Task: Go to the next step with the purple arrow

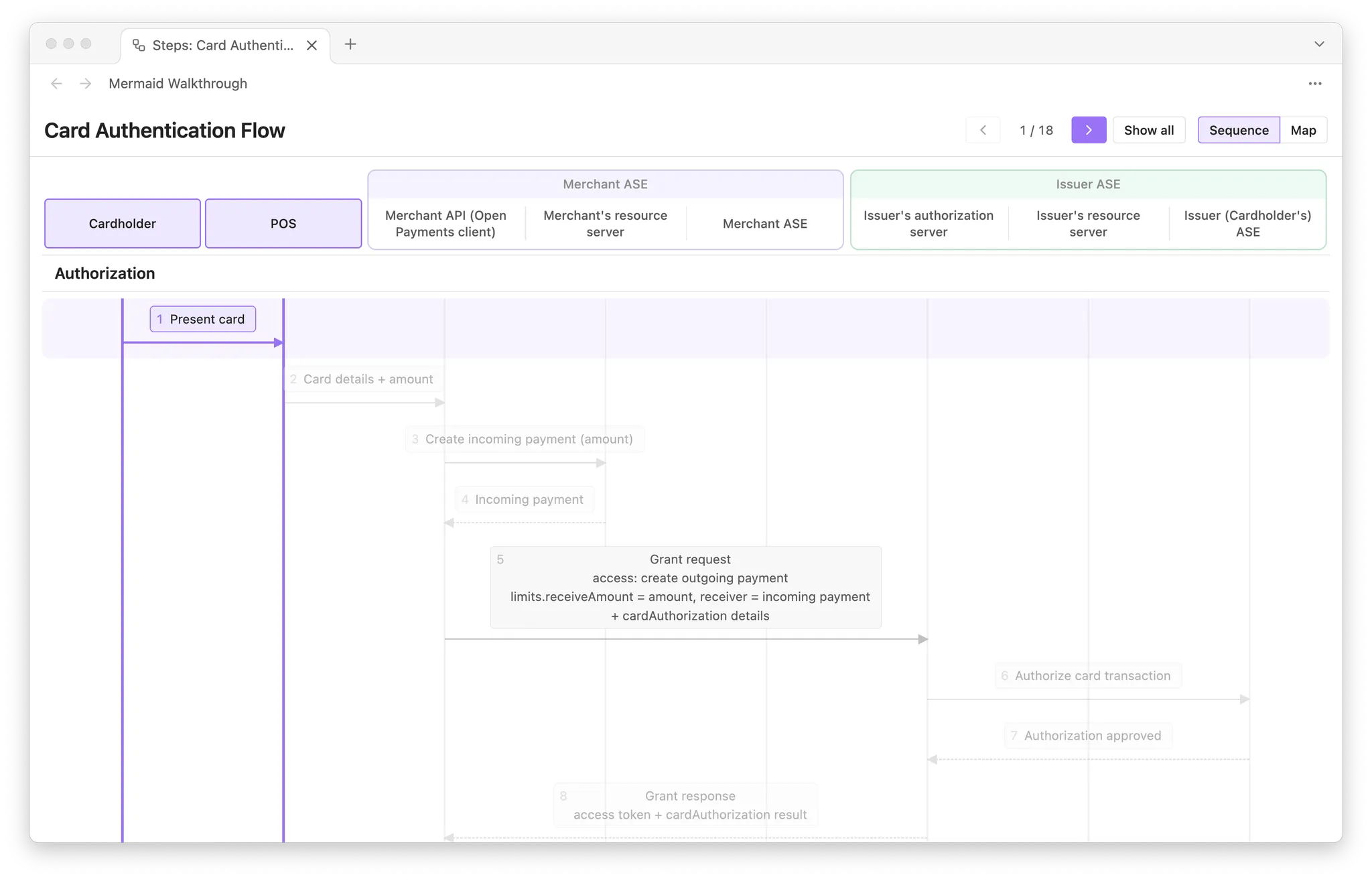Action: click(x=1088, y=130)
